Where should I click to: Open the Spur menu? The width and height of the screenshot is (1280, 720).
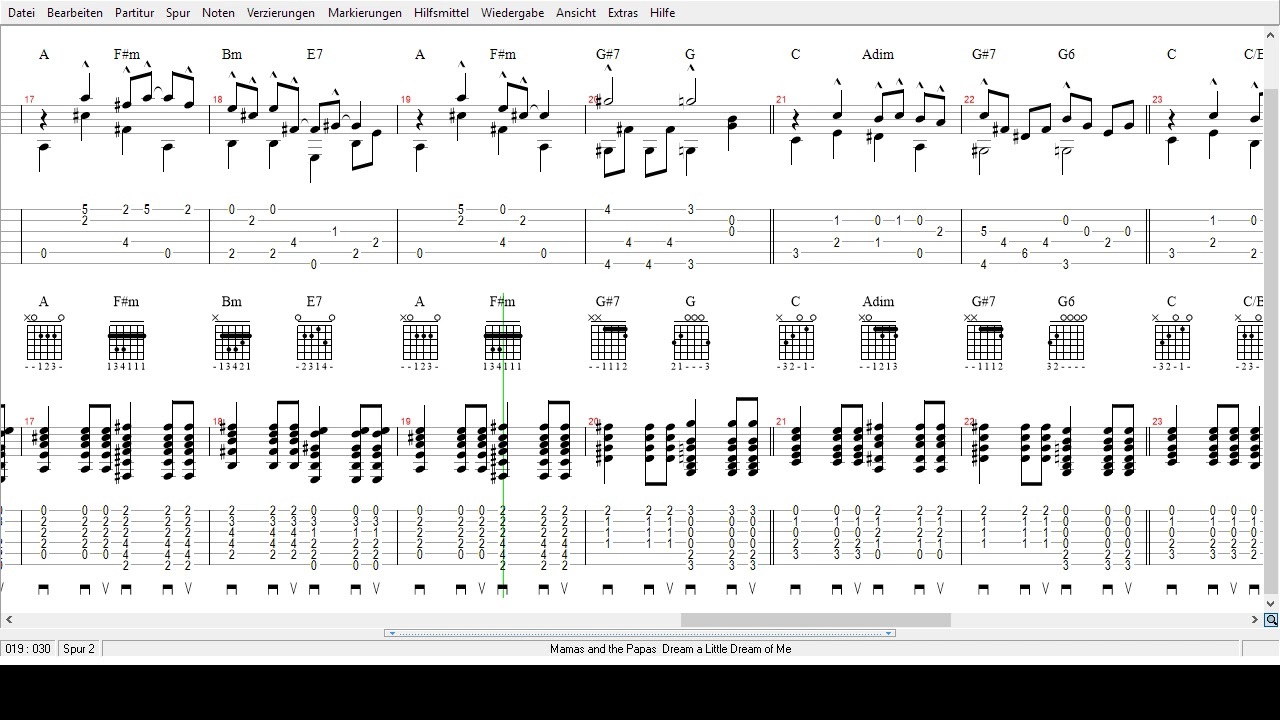[178, 13]
